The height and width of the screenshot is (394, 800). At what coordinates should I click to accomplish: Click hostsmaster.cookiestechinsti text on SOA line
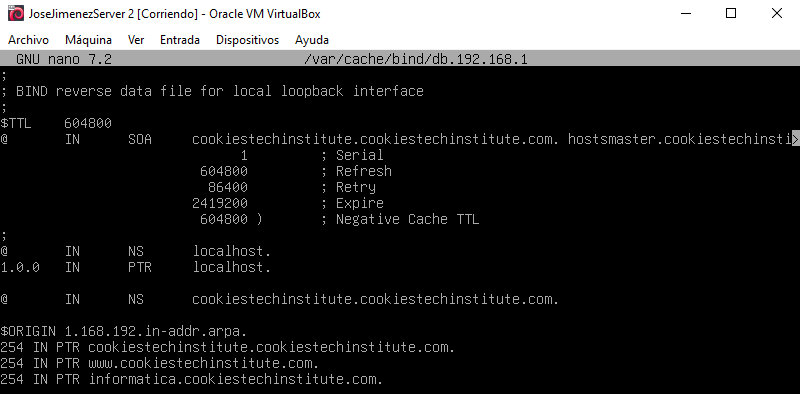point(679,139)
